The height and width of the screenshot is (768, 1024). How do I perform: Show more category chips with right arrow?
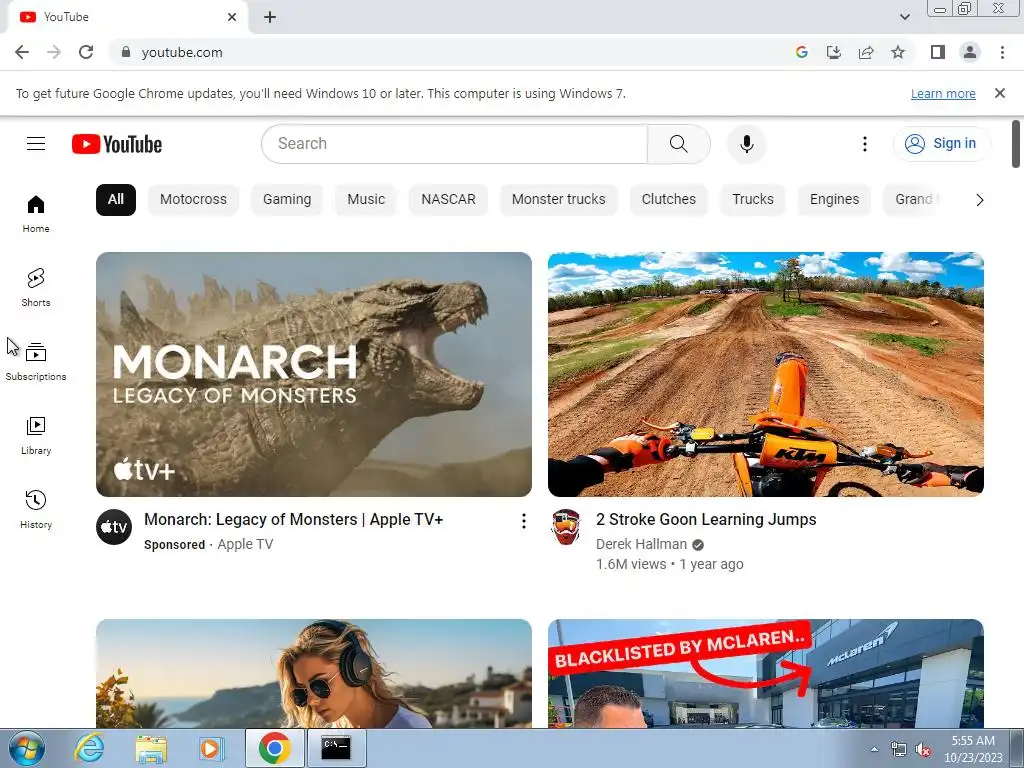tap(980, 200)
